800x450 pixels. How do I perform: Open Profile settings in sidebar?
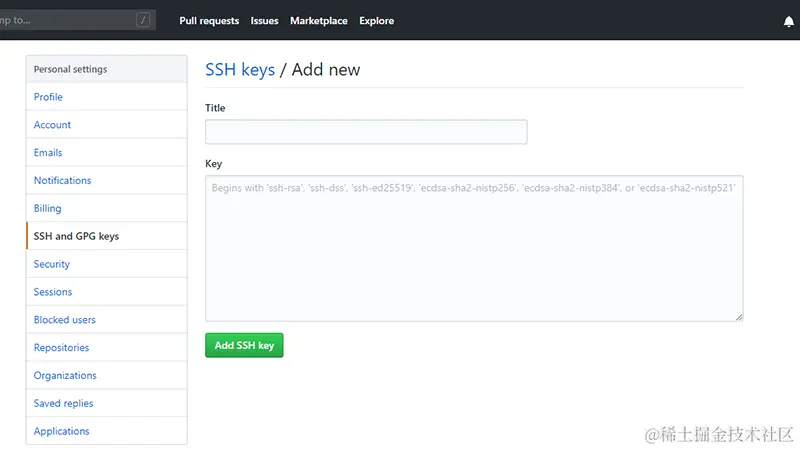point(107,97)
